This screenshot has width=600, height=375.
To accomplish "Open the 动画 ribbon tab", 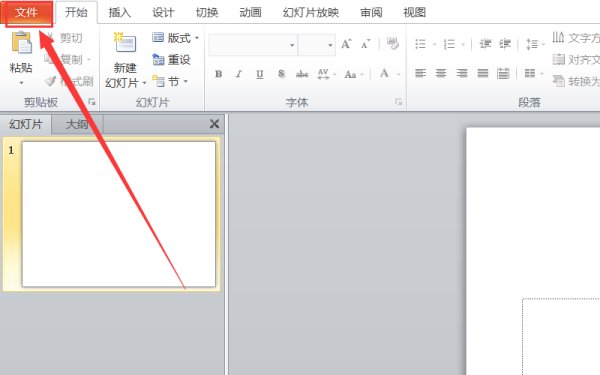I will (x=250, y=13).
